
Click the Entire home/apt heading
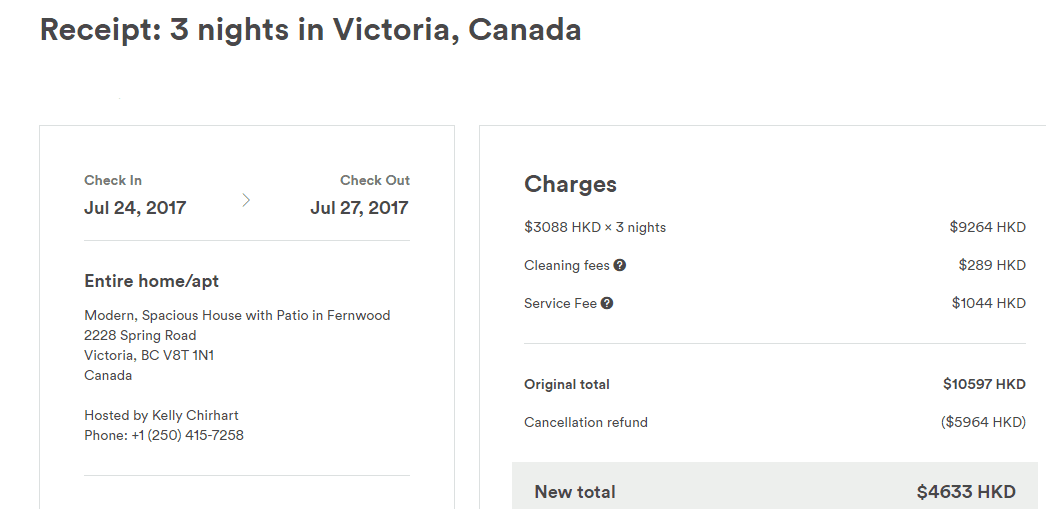pos(151,281)
